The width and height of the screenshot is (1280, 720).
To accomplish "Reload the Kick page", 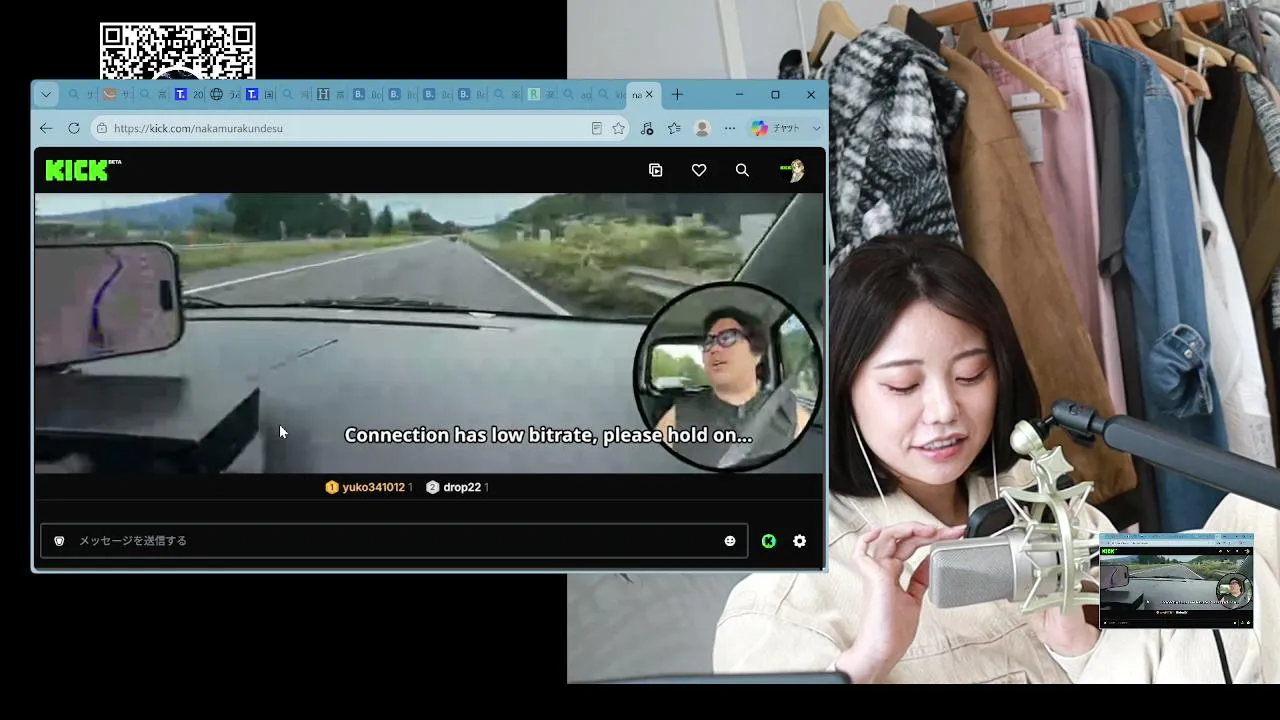I will (x=73, y=128).
